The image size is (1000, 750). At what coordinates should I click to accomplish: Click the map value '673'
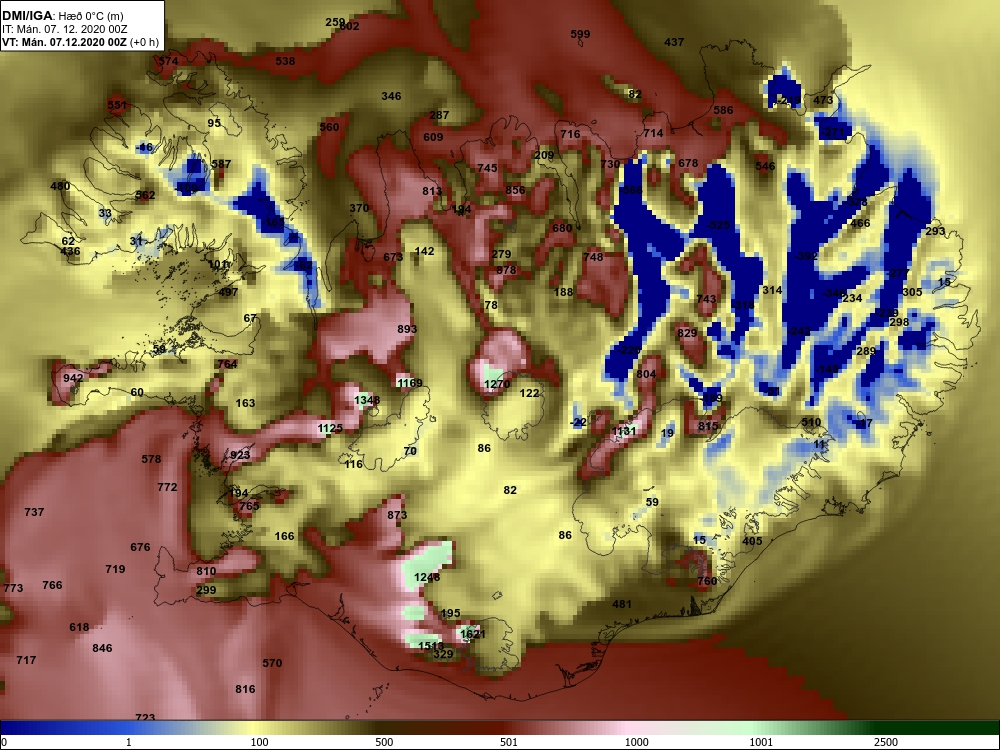coord(393,257)
